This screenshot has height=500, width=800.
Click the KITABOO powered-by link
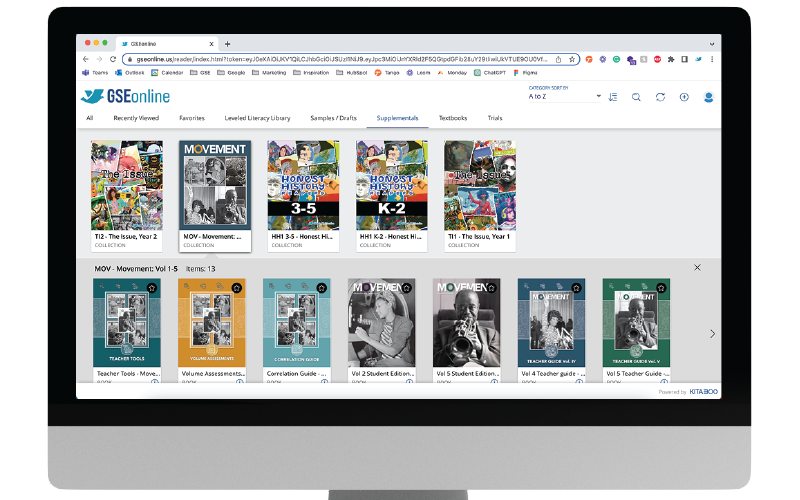tap(704, 392)
